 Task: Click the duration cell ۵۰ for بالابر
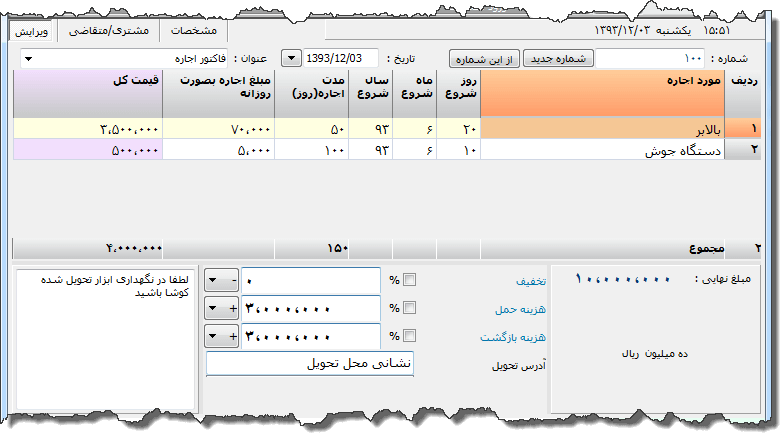tap(312, 128)
